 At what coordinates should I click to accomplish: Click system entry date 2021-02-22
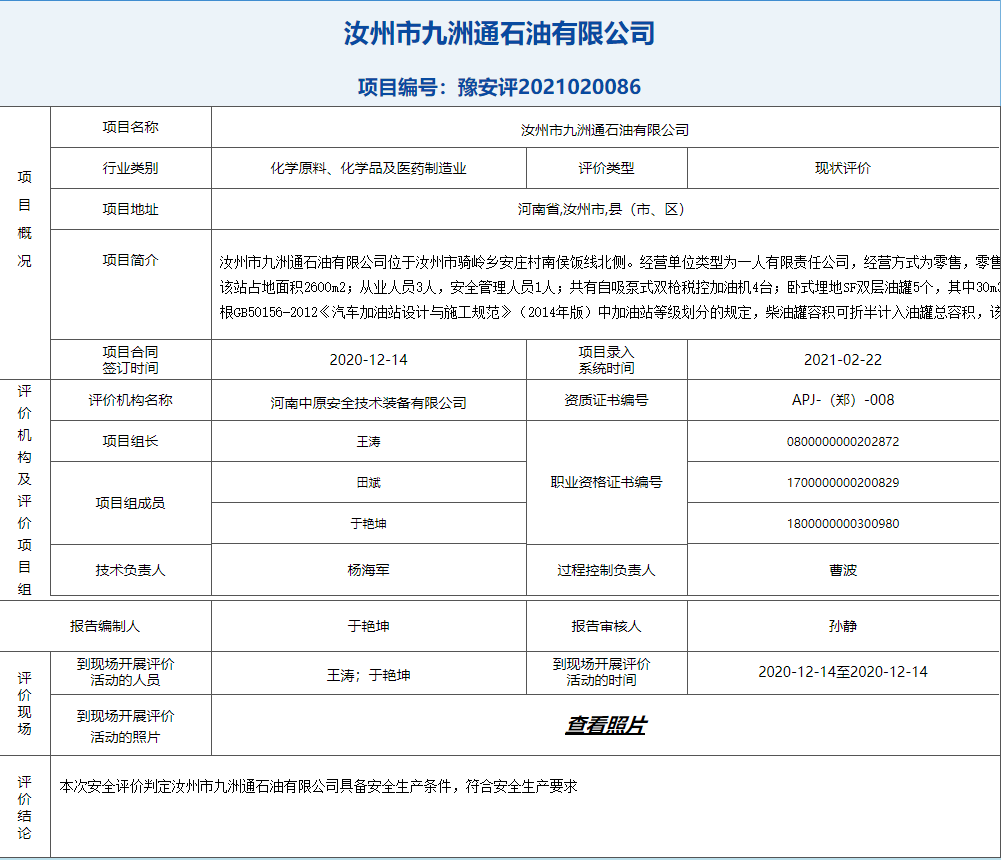(842, 360)
